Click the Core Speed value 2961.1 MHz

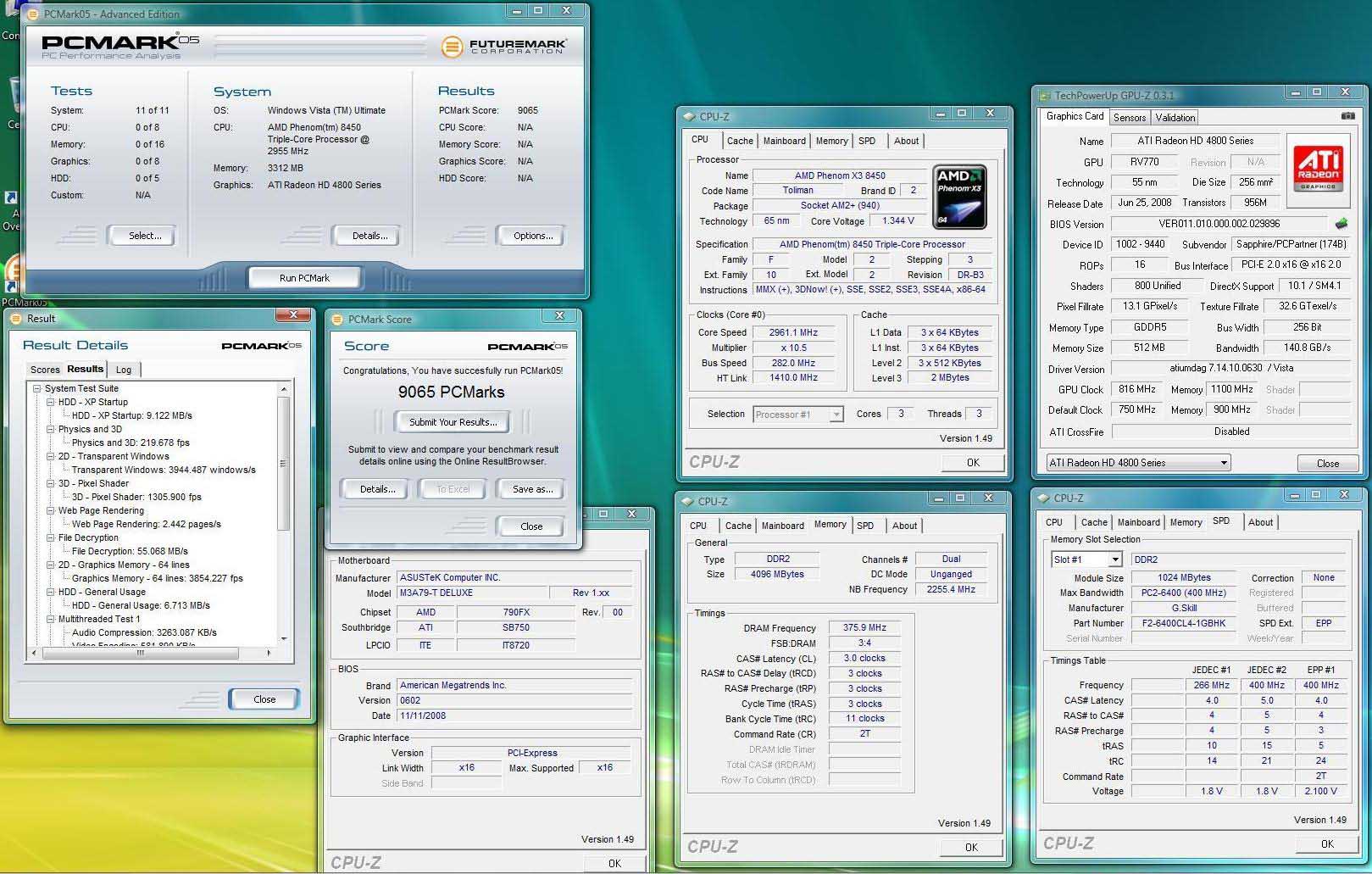click(x=793, y=332)
